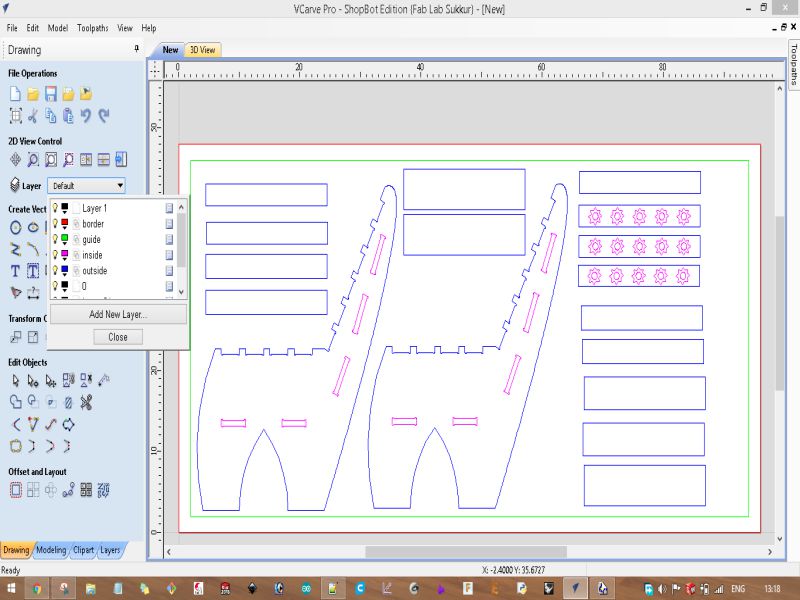This screenshot has height=600, width=800.
Task: Toggle the outside layer lightbulb
Action: 55,271
